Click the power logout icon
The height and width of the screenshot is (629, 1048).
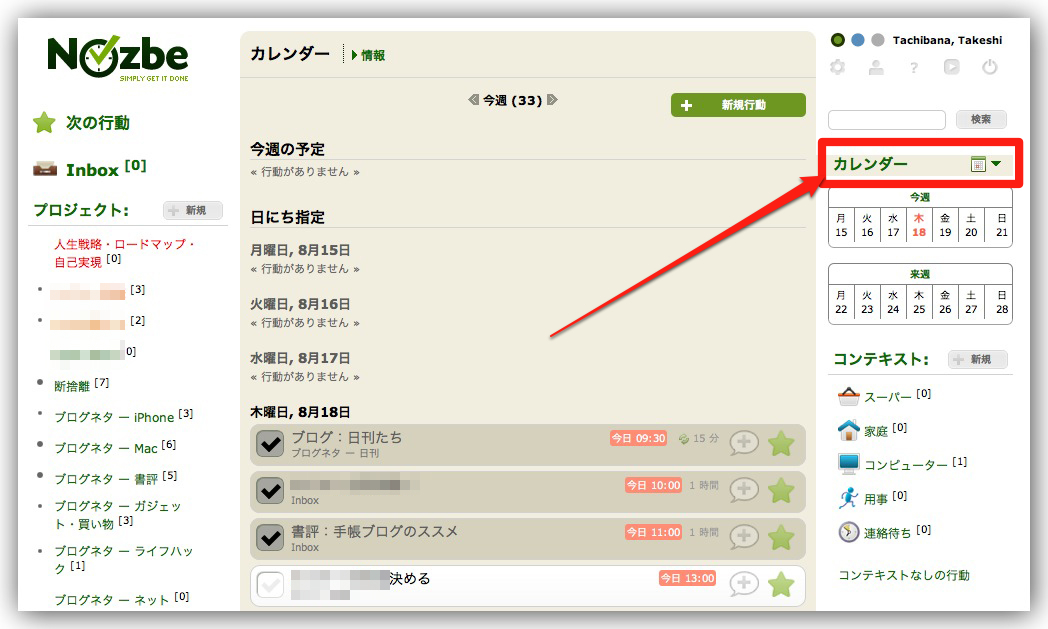(990, 68)
